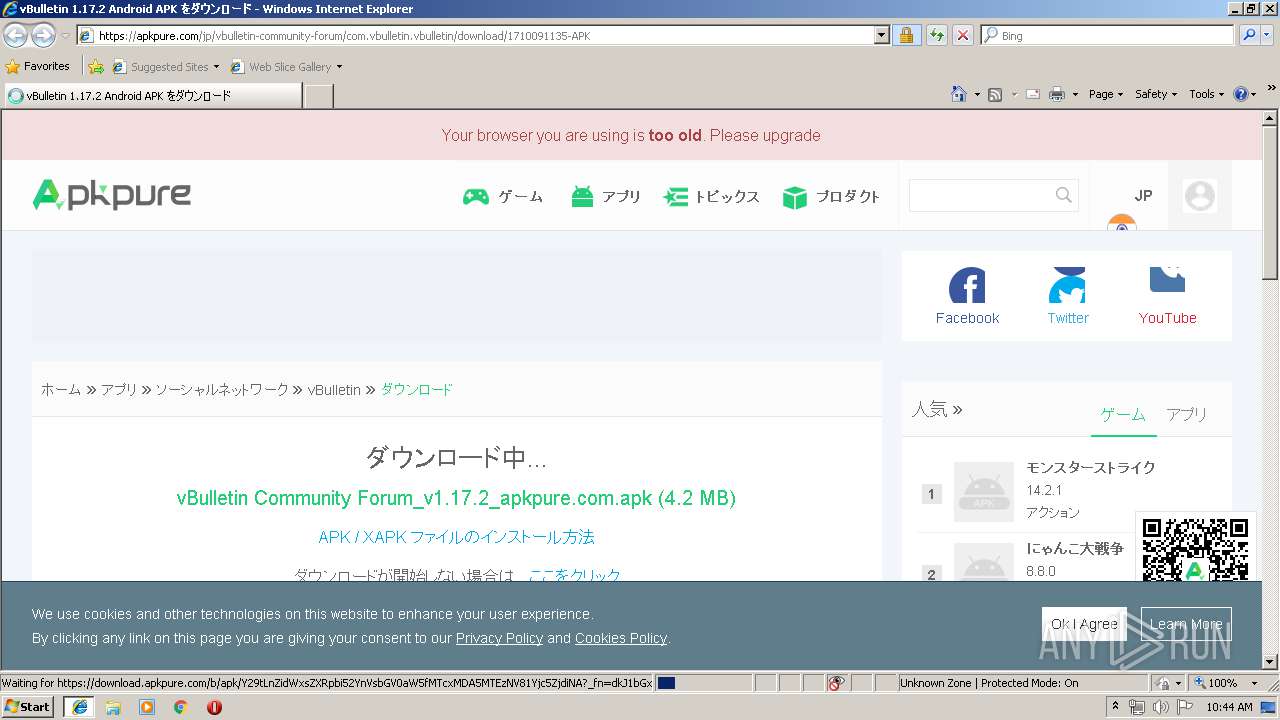Image resolution: width=1280 pixels, height=720 pixels.
Task: Stop loading with the red X button
Action: tap(963, 35)
